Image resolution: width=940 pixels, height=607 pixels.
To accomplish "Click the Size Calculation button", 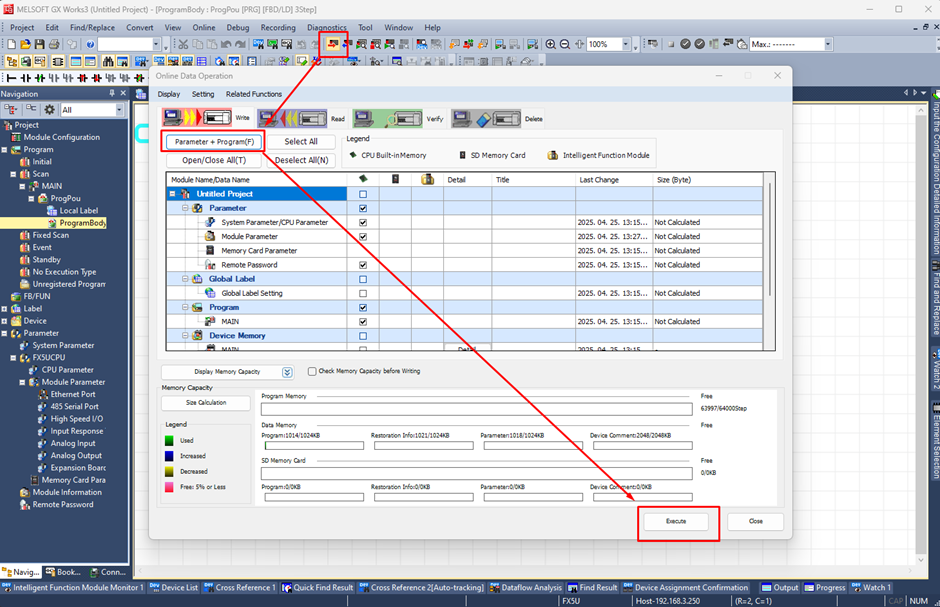I will click(x=206, y=403).
